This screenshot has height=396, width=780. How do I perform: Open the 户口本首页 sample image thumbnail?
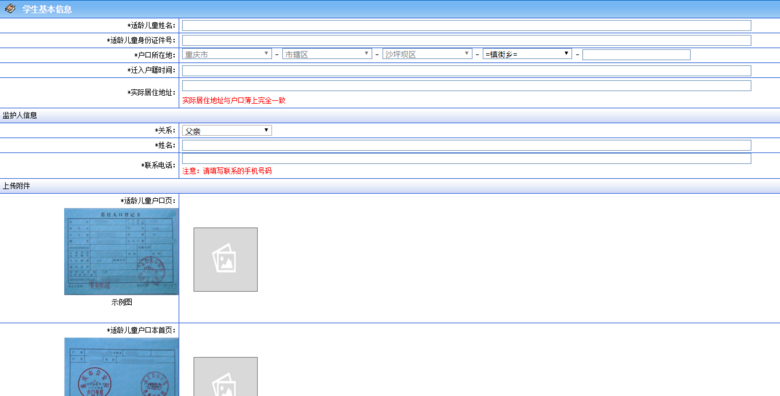121,367
